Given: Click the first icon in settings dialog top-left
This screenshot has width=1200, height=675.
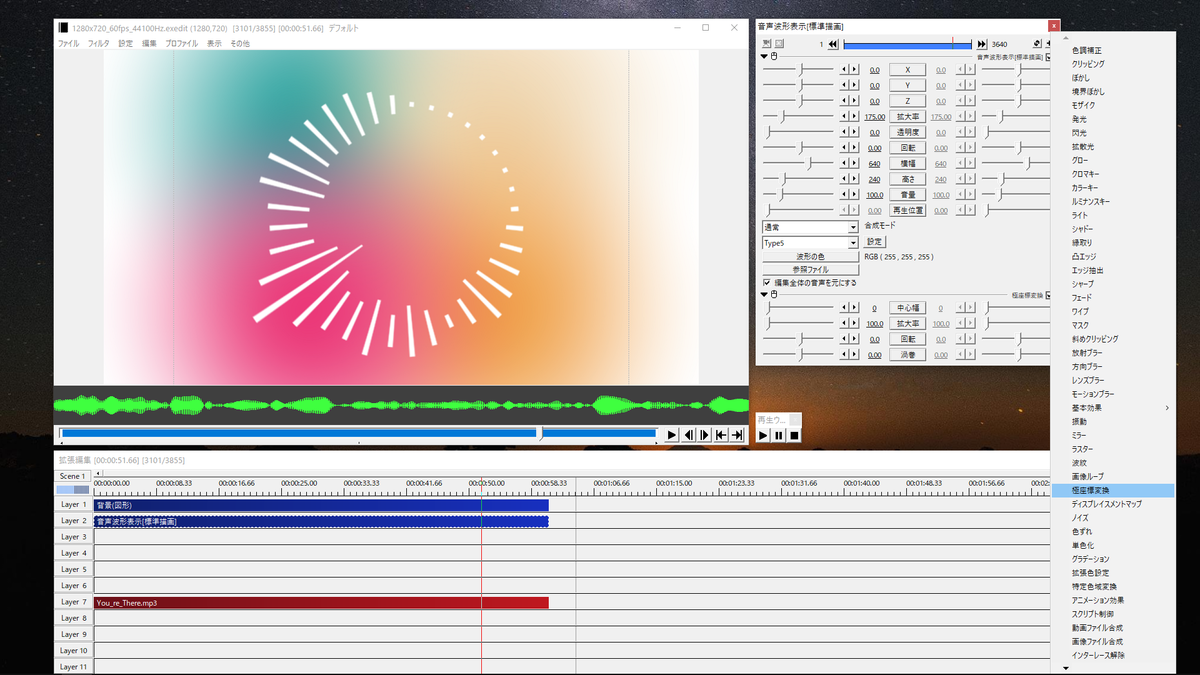Looking at the screenshot, I should coord(766,44).
